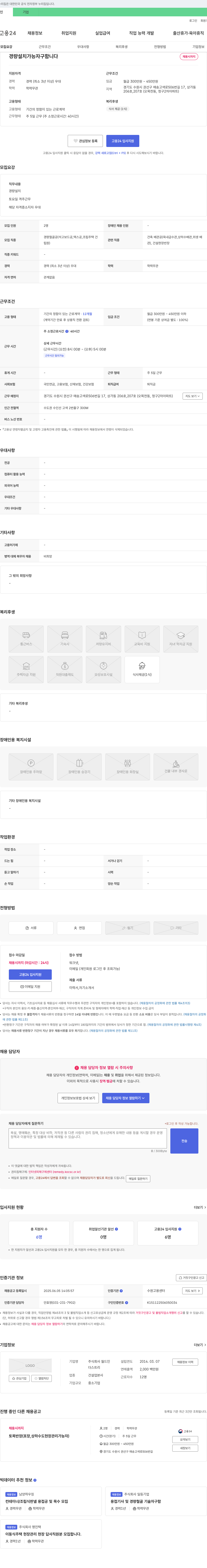The width and height of the screenshot is (207, 1568).
Task: Expand 지도 보기 next to 수원고용센터
Action: pos(192,1291)
